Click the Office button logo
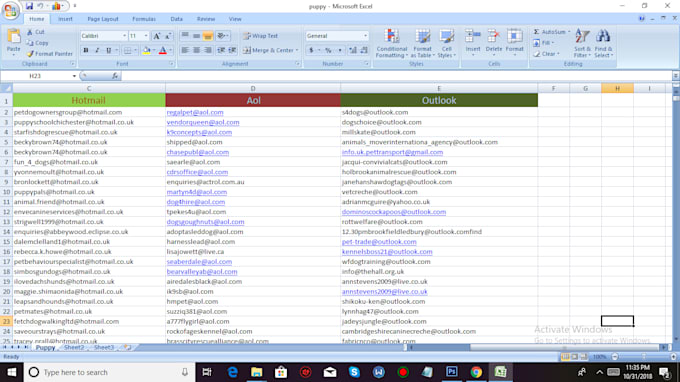 (x=10, y=10)
